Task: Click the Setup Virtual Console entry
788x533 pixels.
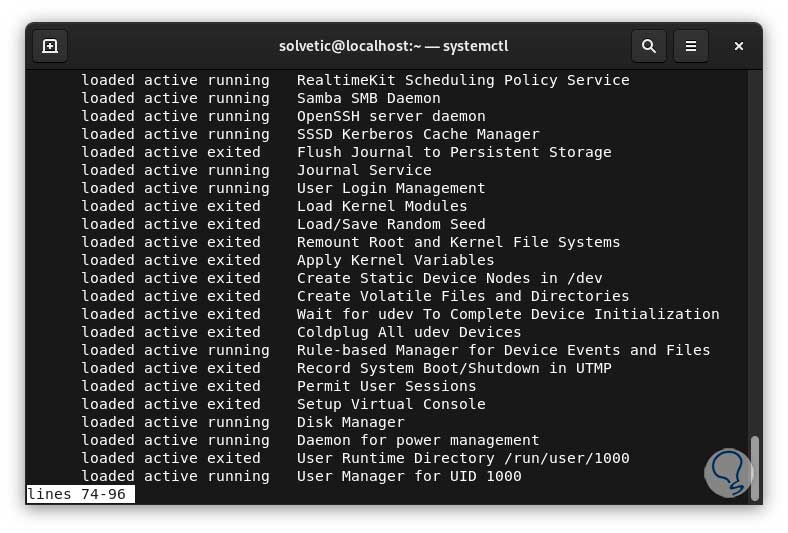Action: (391, 404)
